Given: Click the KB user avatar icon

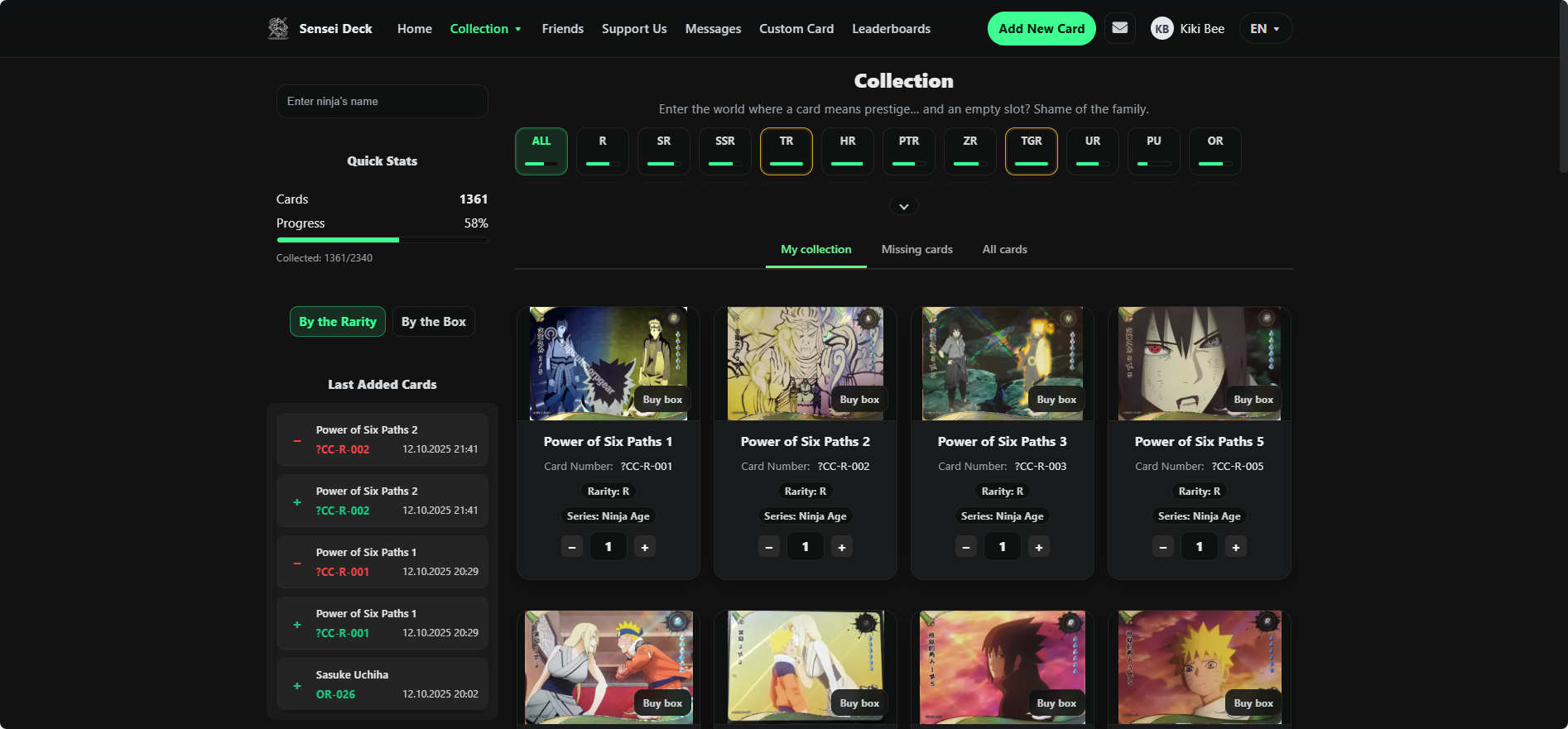Looking at the screenshot, I should pos(1162,29).
